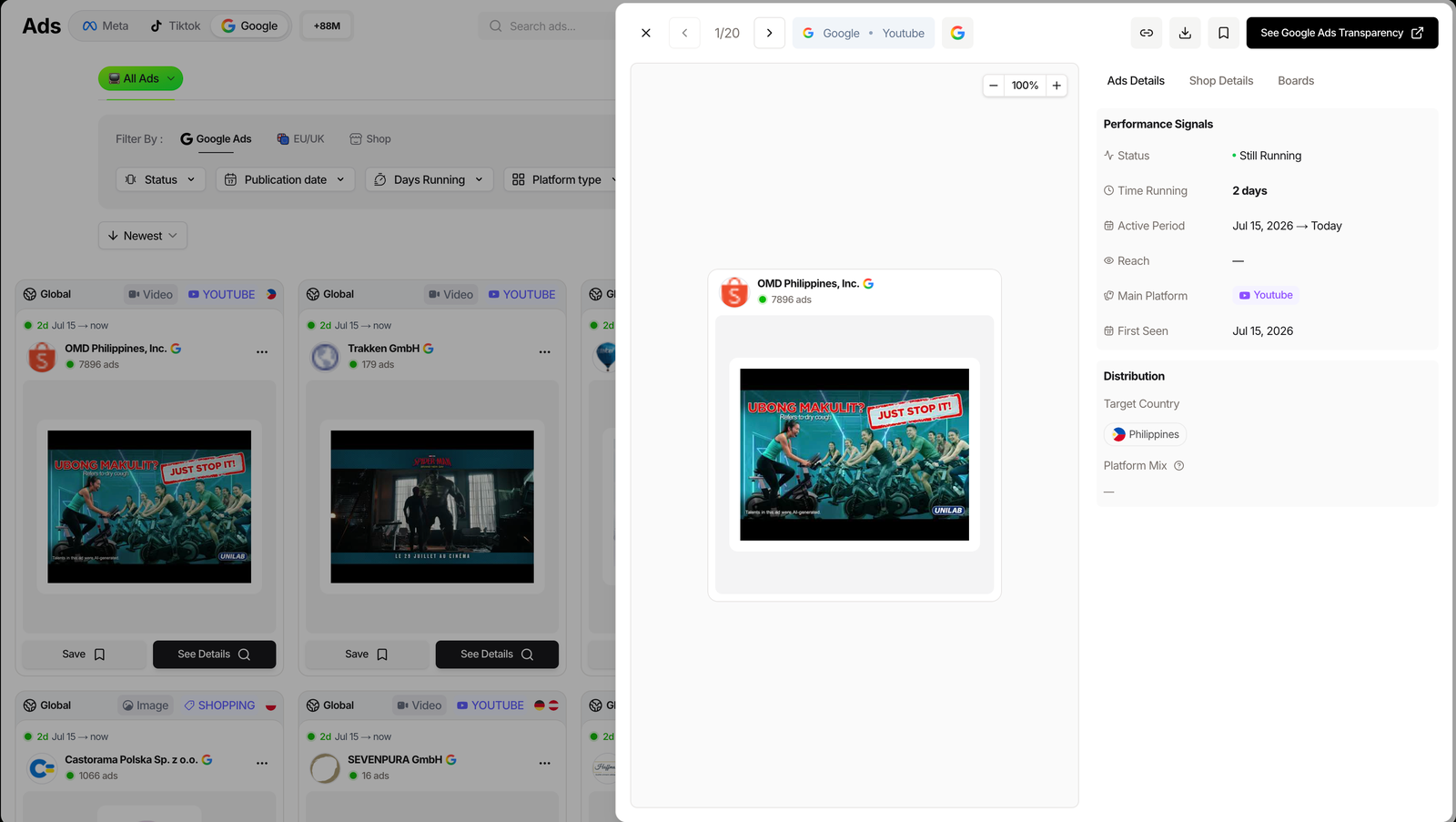Click OMD Philippines advertiser name in preview
The height and width of the screenshot is (822, 1456).
point(808,283)
